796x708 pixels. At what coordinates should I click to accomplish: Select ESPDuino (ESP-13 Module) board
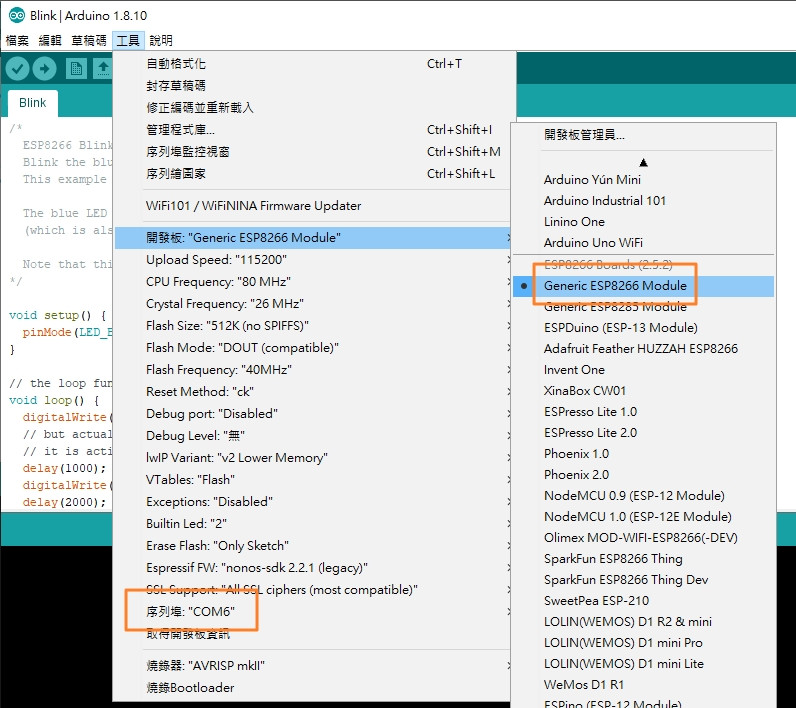(x=643, y=328)
